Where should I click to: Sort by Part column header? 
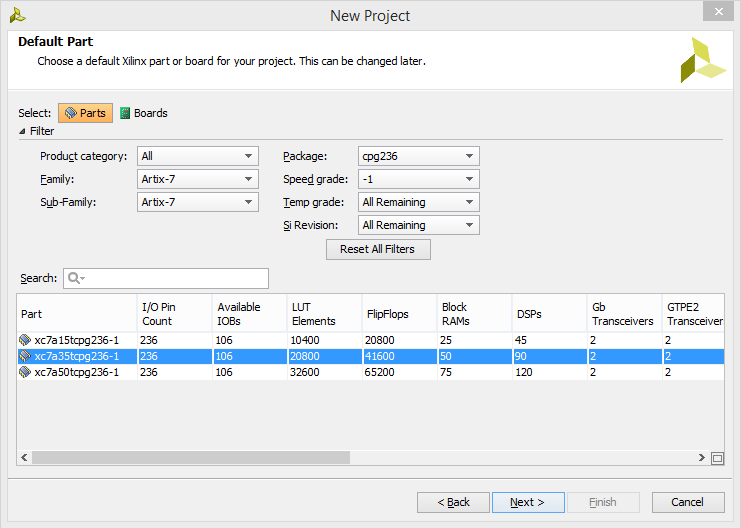click(77, 314)
